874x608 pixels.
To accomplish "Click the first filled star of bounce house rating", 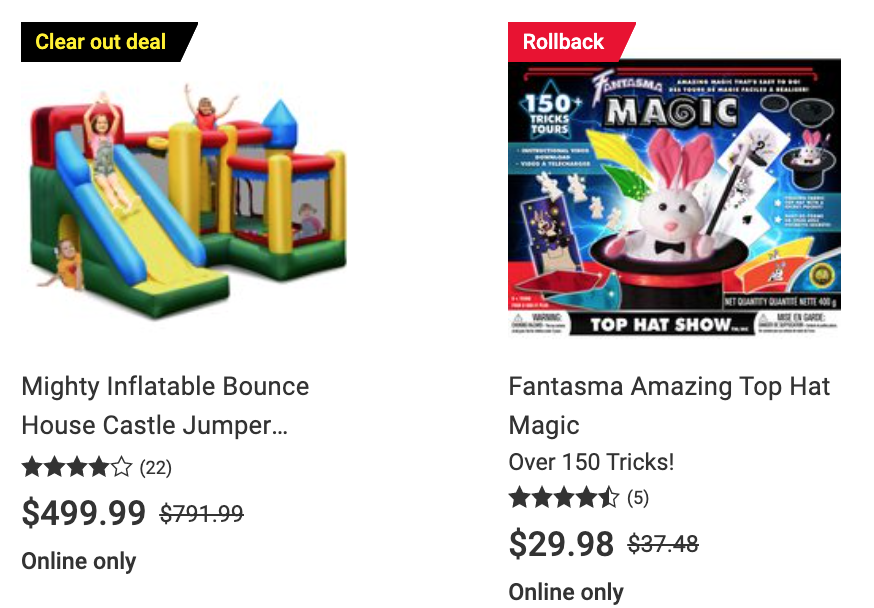I will pyautogui.click(x=32, y=466).
